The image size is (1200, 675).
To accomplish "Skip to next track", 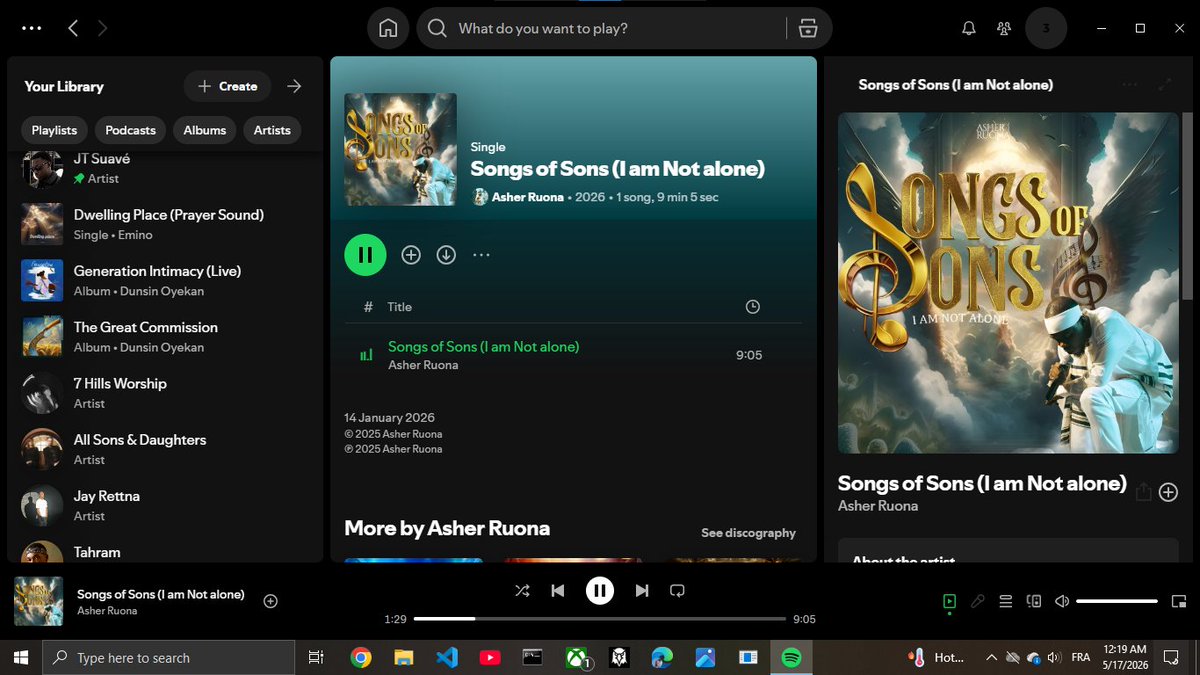I will coord(642,590).
